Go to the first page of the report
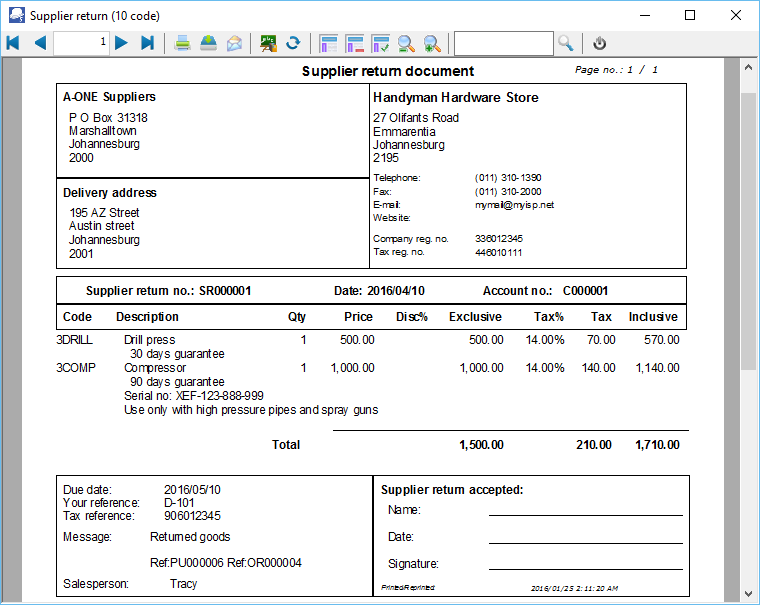 coord(13,43)
